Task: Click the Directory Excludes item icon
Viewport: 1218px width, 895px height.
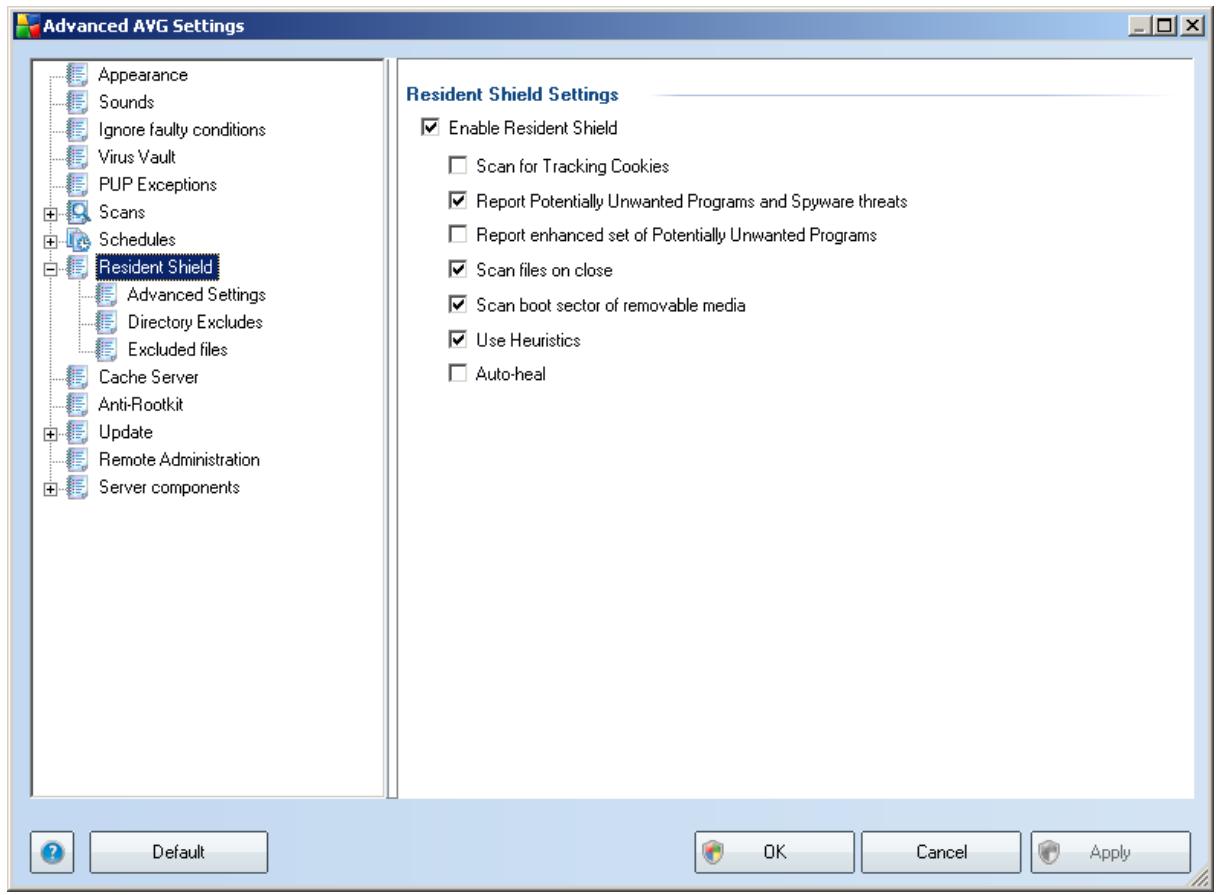Action: point(107,322)
